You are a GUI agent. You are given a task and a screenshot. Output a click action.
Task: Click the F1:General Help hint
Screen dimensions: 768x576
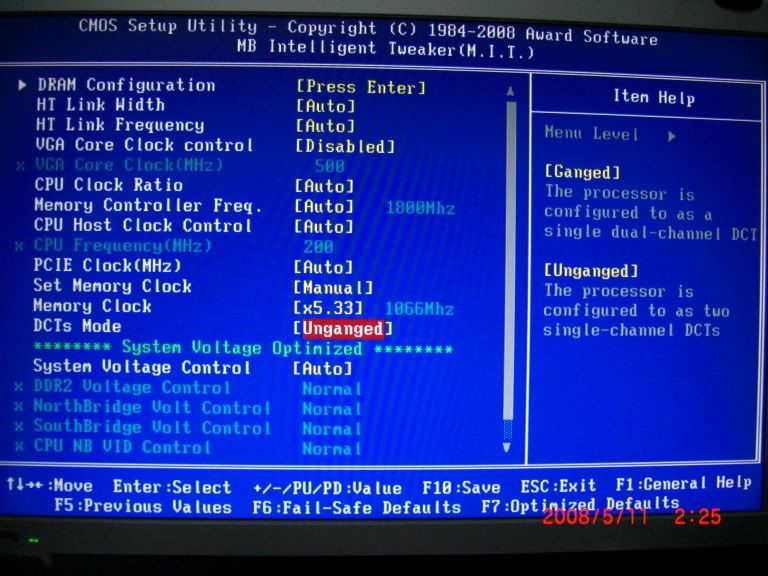[x=684, y=483]
